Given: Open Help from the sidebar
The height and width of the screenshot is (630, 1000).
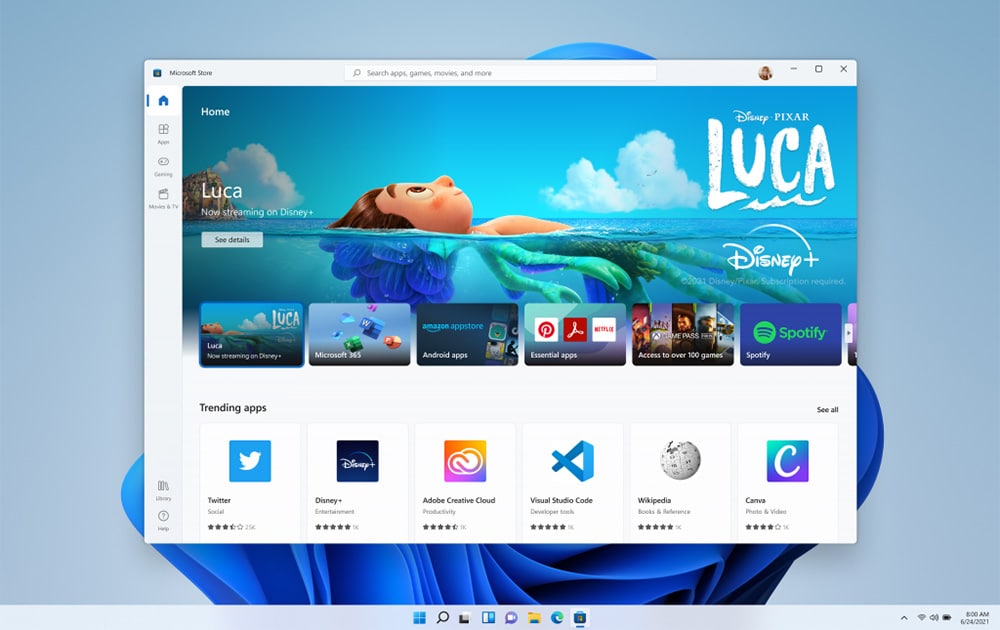Looking at the screenshot, I should coord(163,518).
